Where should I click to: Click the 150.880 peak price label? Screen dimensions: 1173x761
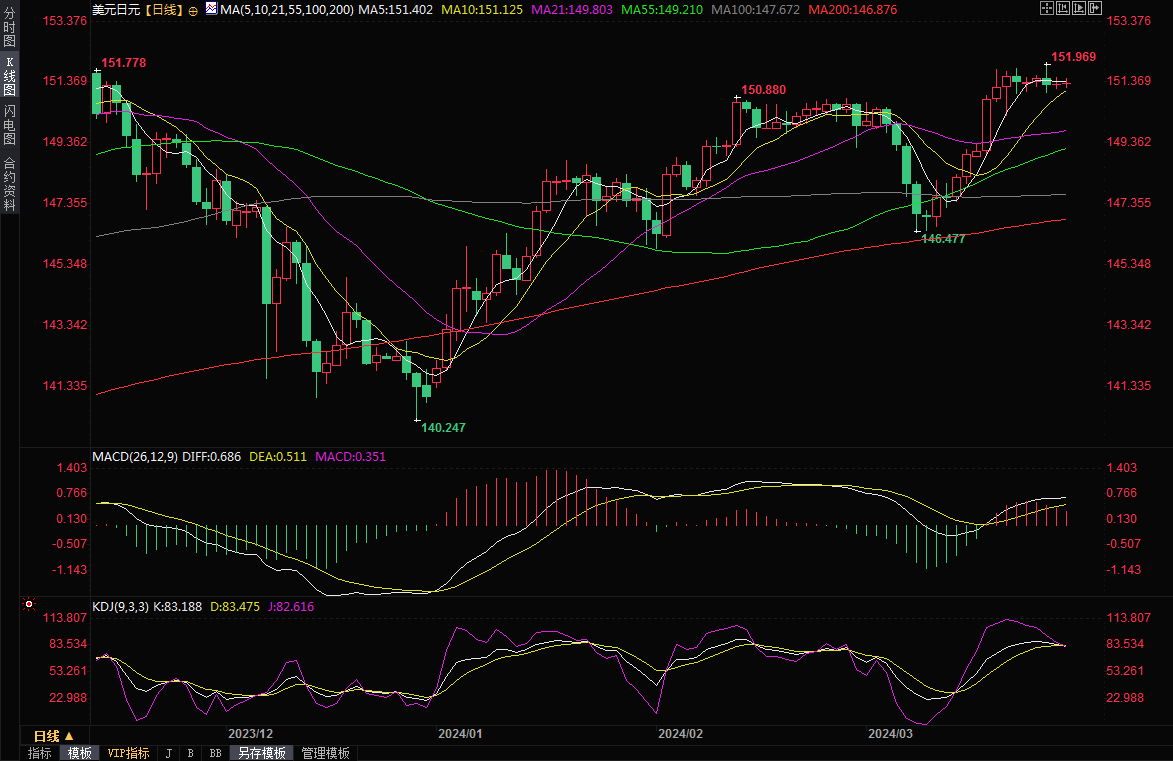click(764, 90)
